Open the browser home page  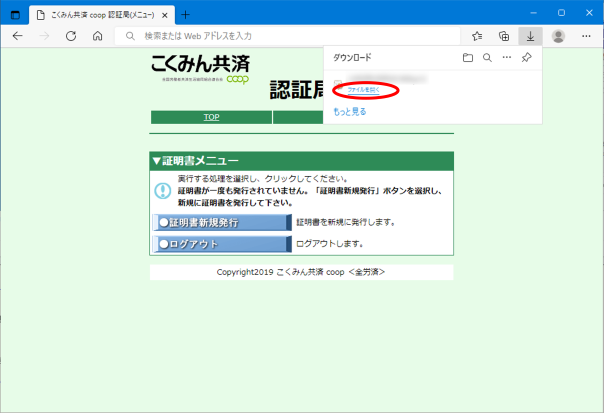coord(97,36)
